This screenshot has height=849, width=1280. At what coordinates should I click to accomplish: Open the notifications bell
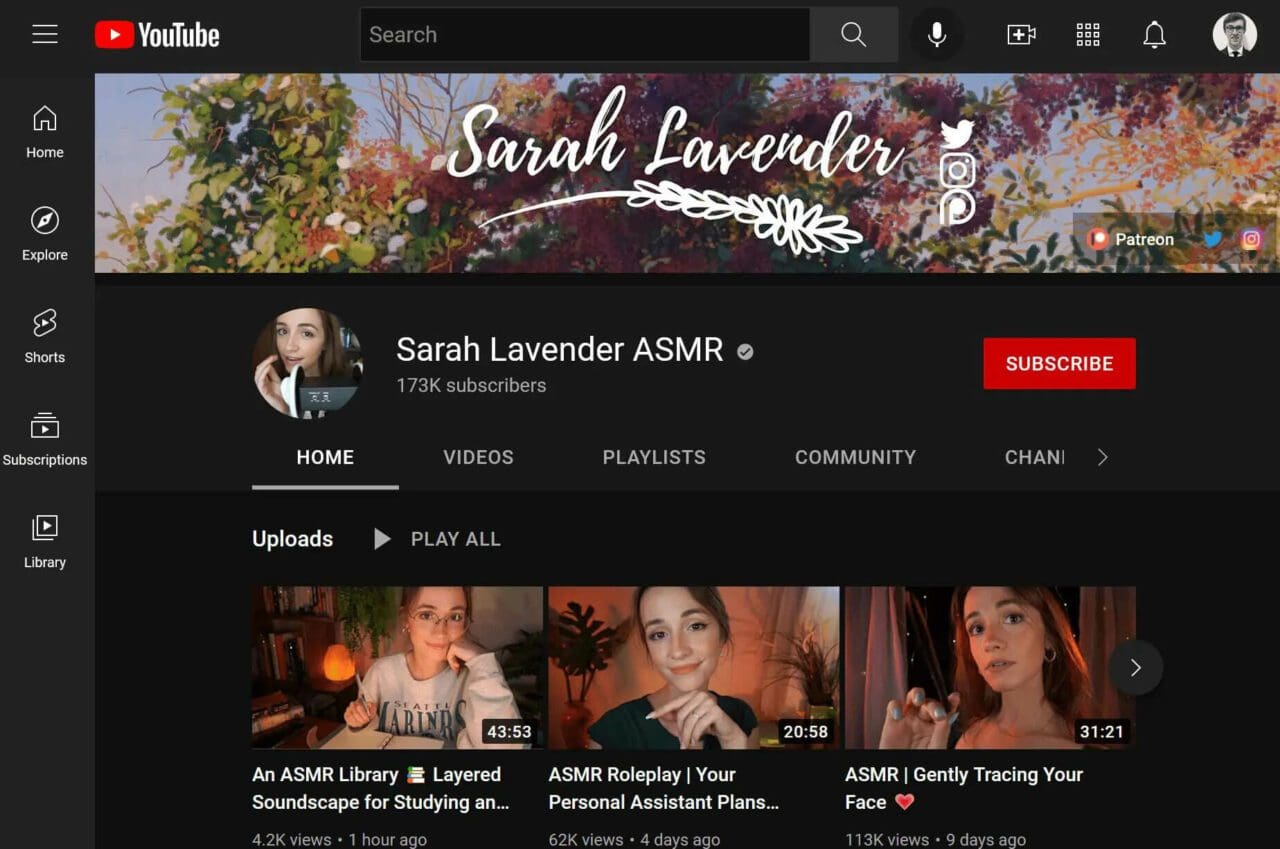click(1154, 35)
